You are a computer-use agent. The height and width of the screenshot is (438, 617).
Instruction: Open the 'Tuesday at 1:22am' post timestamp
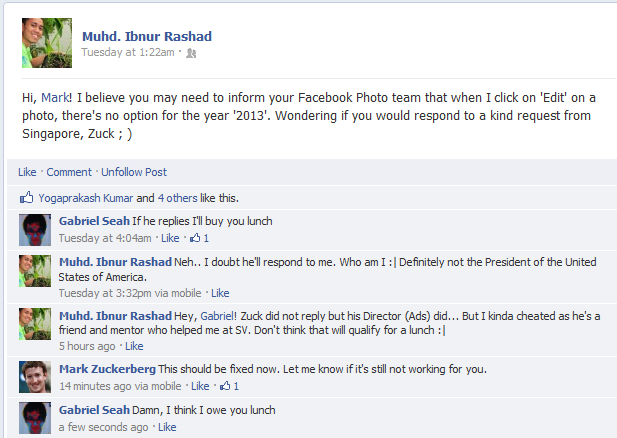pyautogui.click(x=127, y=53)
